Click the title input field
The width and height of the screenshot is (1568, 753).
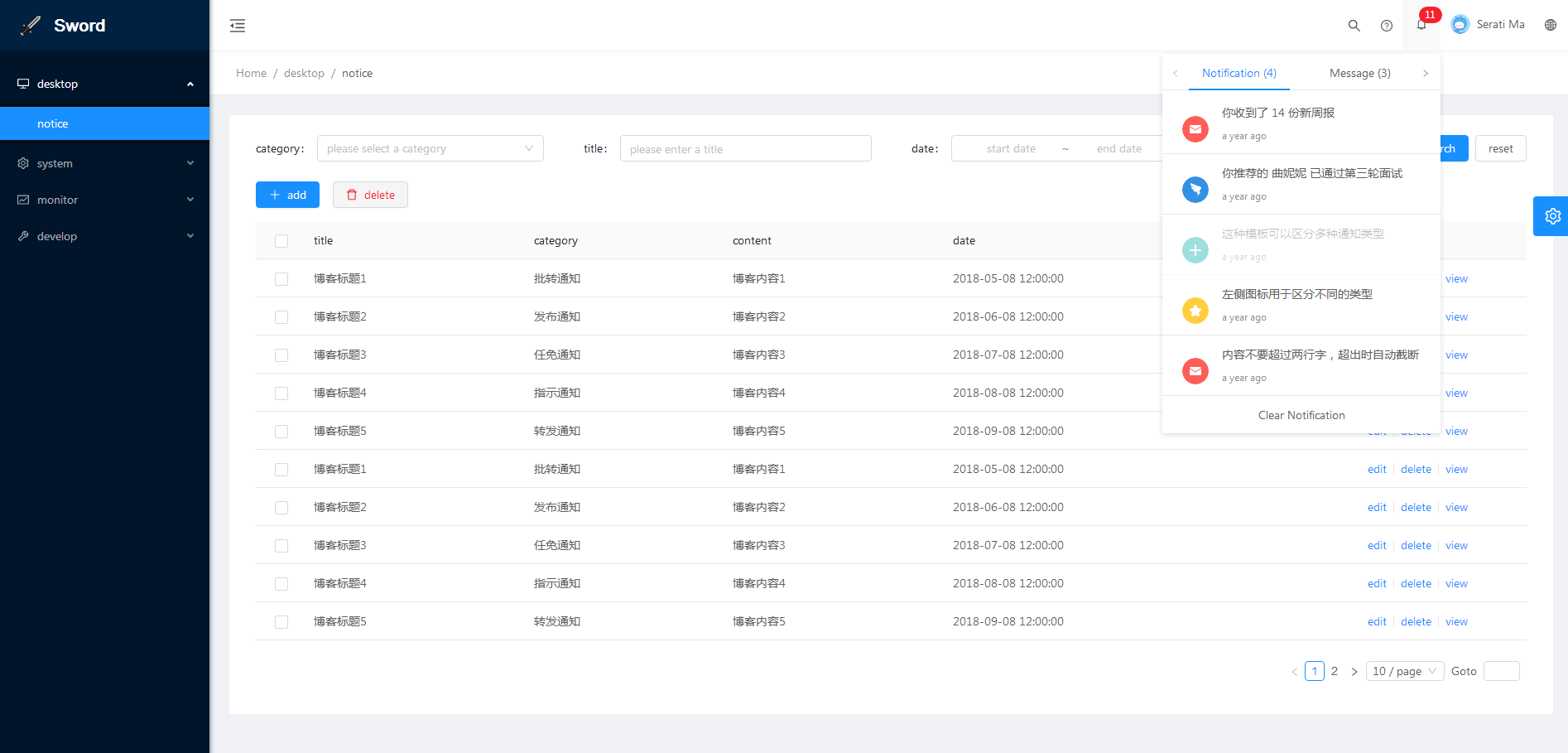click(x=745, y=149)
